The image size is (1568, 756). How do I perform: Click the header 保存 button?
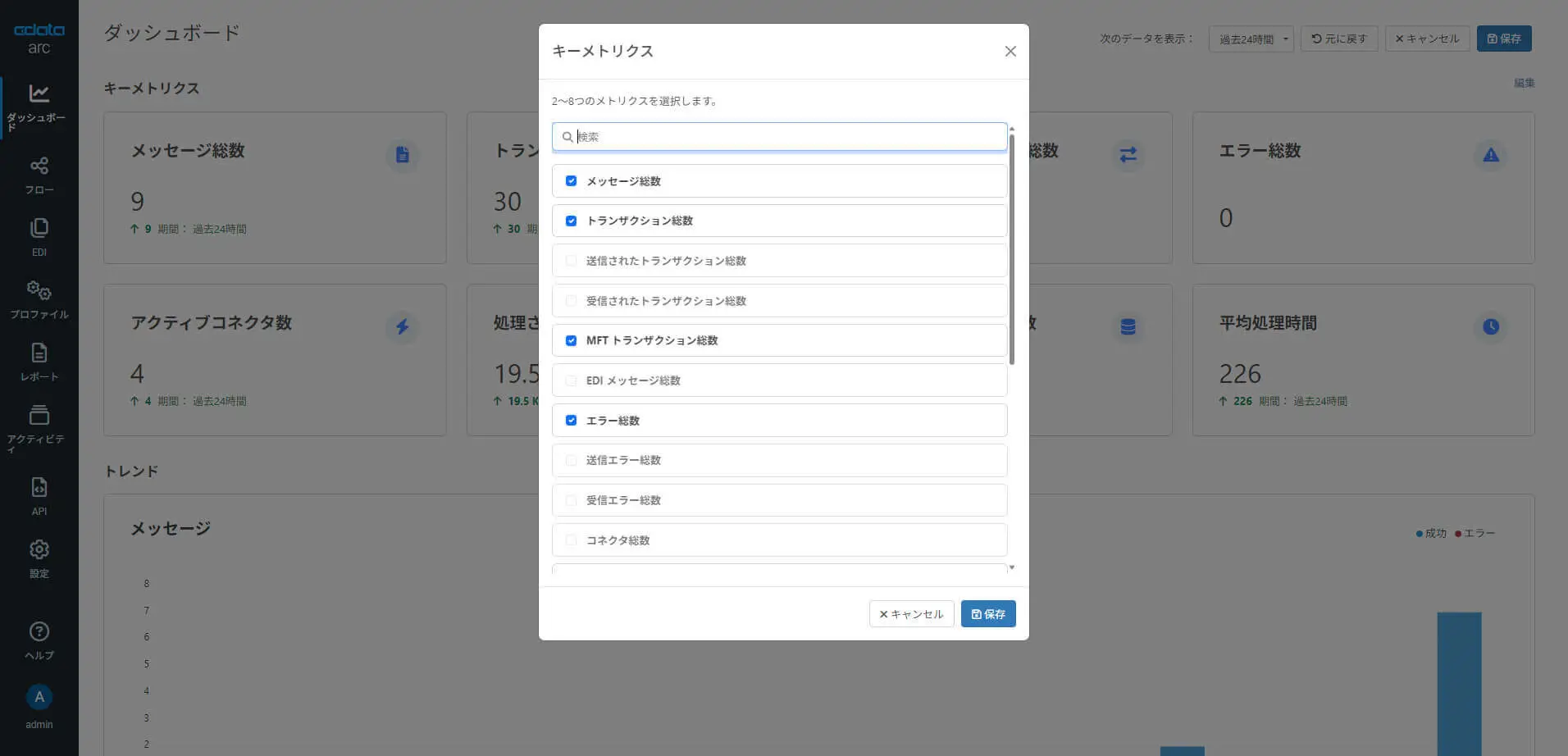pos(1504,39)
